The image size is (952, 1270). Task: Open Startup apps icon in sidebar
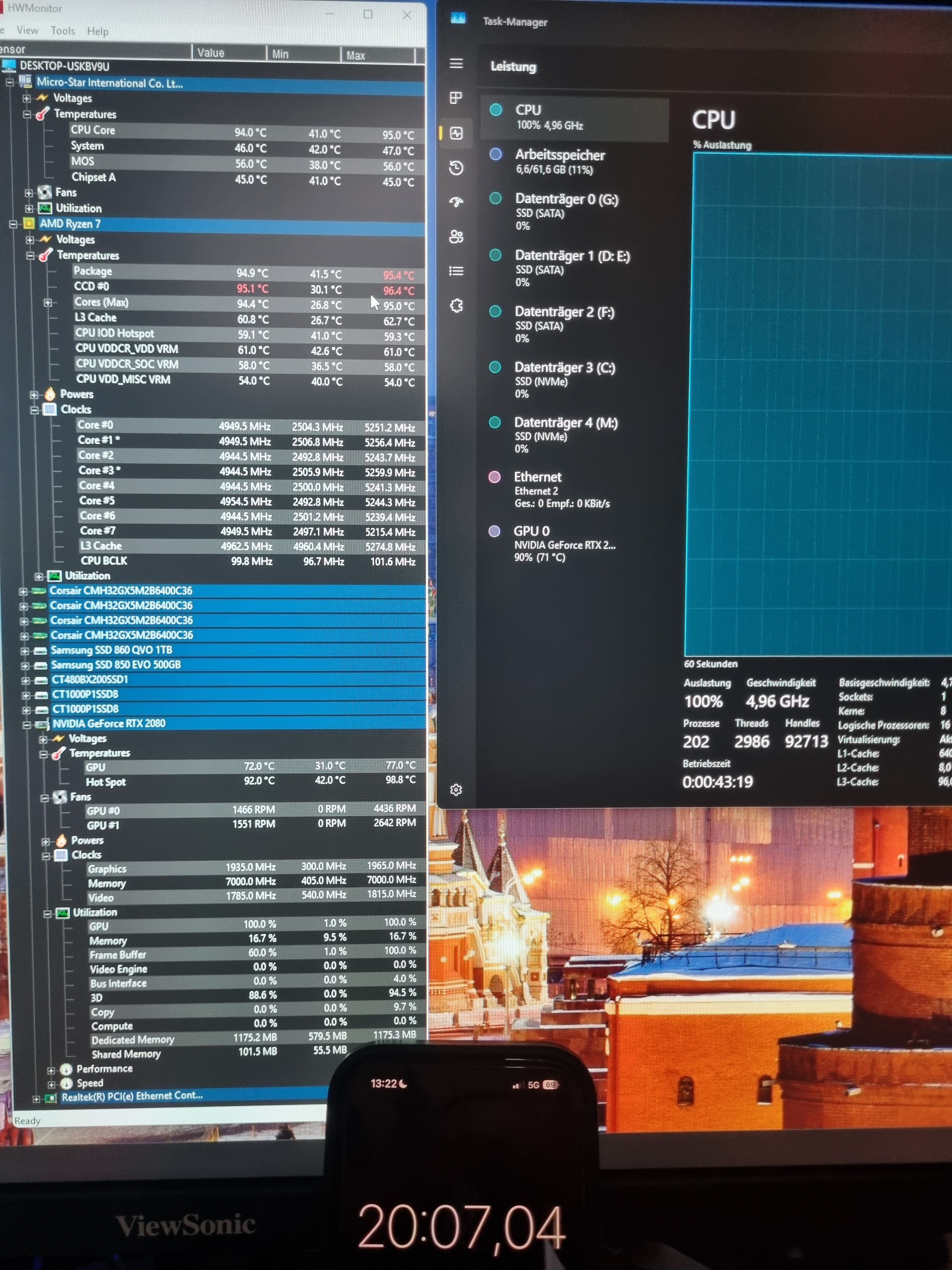tap(456, 202)
